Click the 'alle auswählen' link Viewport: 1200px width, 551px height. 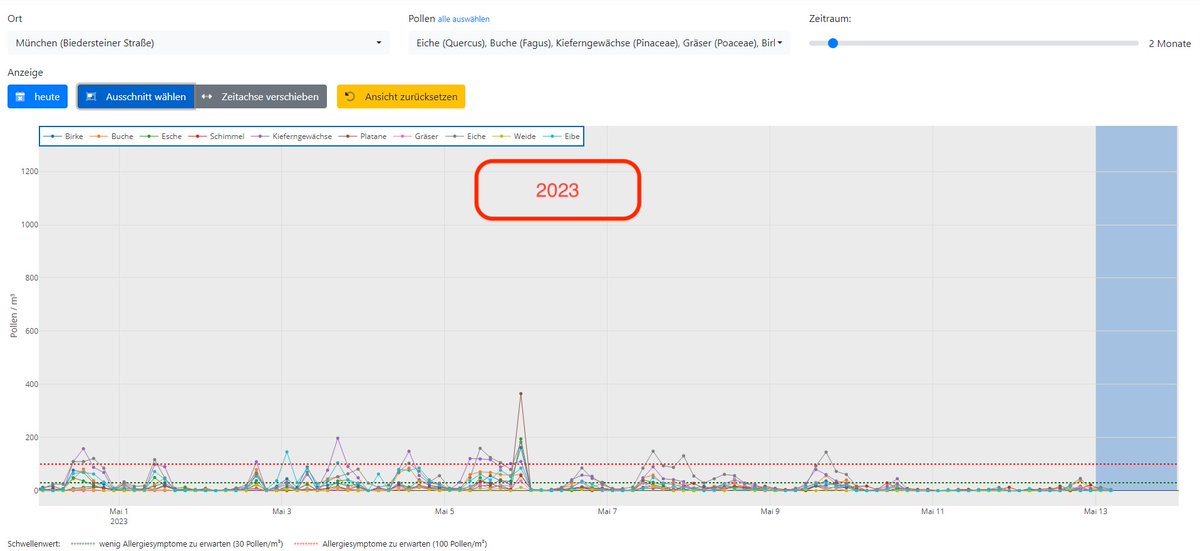pyautogui.click(x=464, y=19)
